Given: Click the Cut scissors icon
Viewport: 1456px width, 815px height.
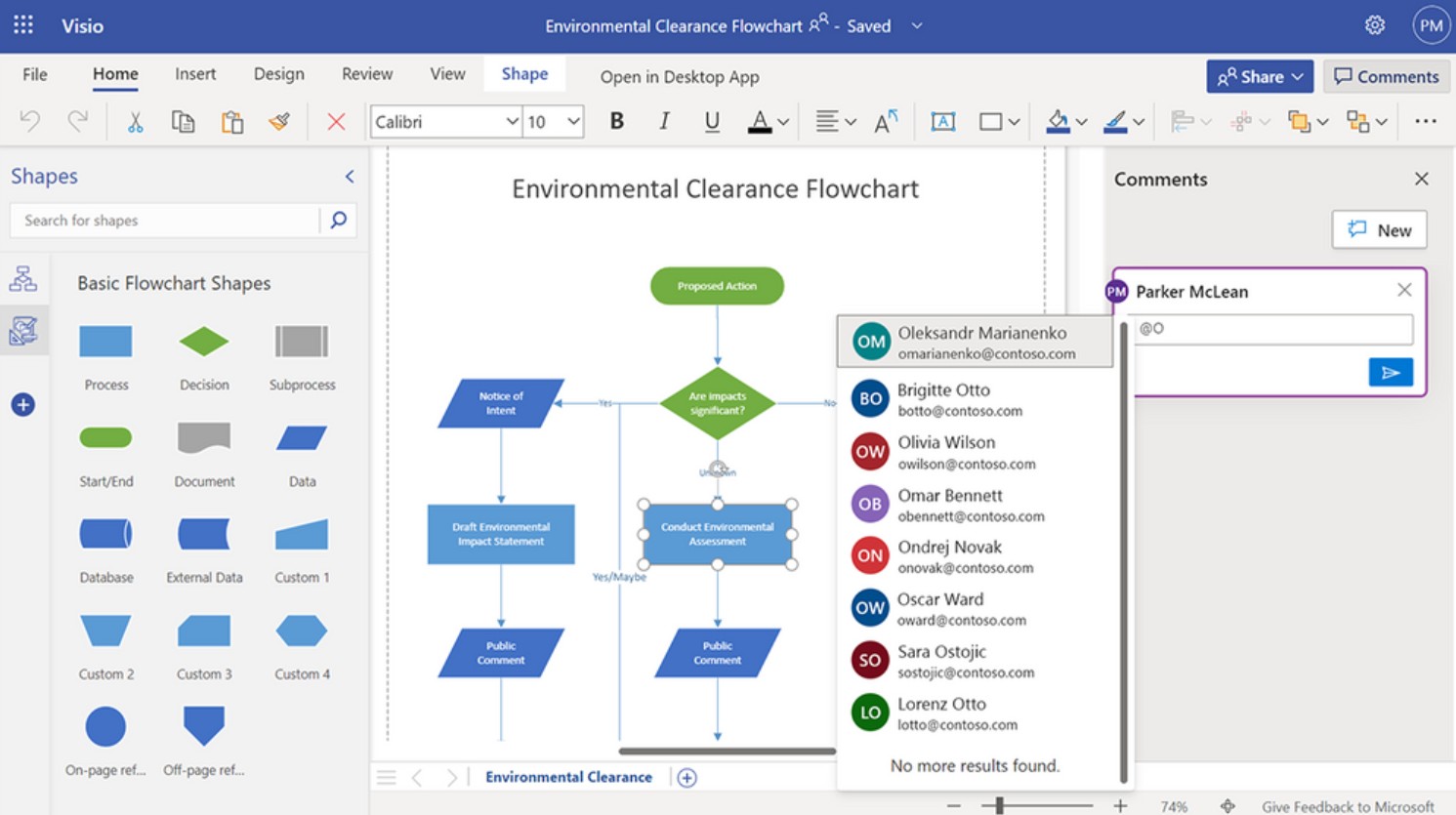Looking at the screenshot, I should point(135,122).
